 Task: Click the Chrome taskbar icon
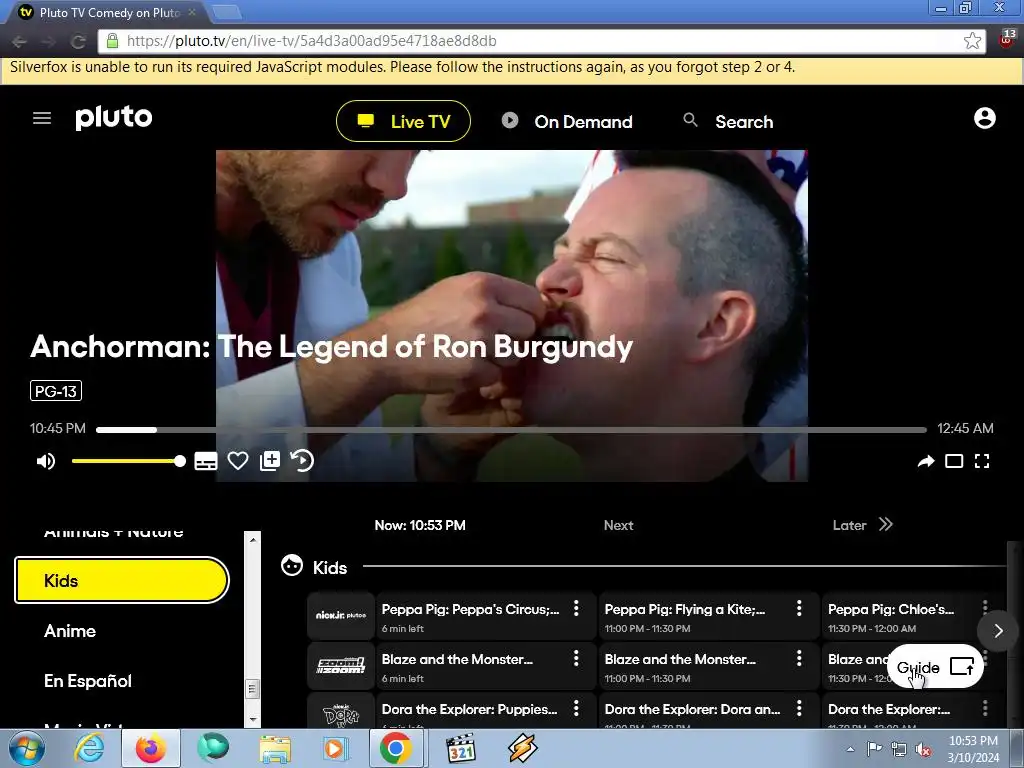point(396,748)
